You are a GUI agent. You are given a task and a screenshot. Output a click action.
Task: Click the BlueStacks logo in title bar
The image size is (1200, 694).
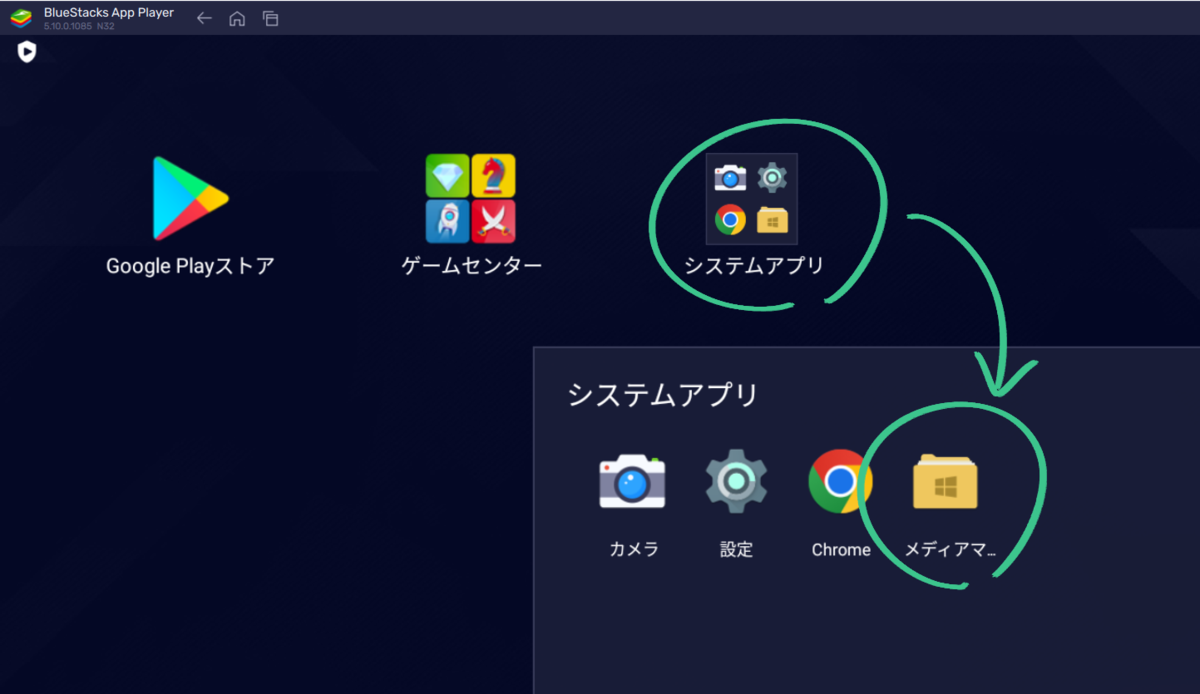(x=21, y=18)
